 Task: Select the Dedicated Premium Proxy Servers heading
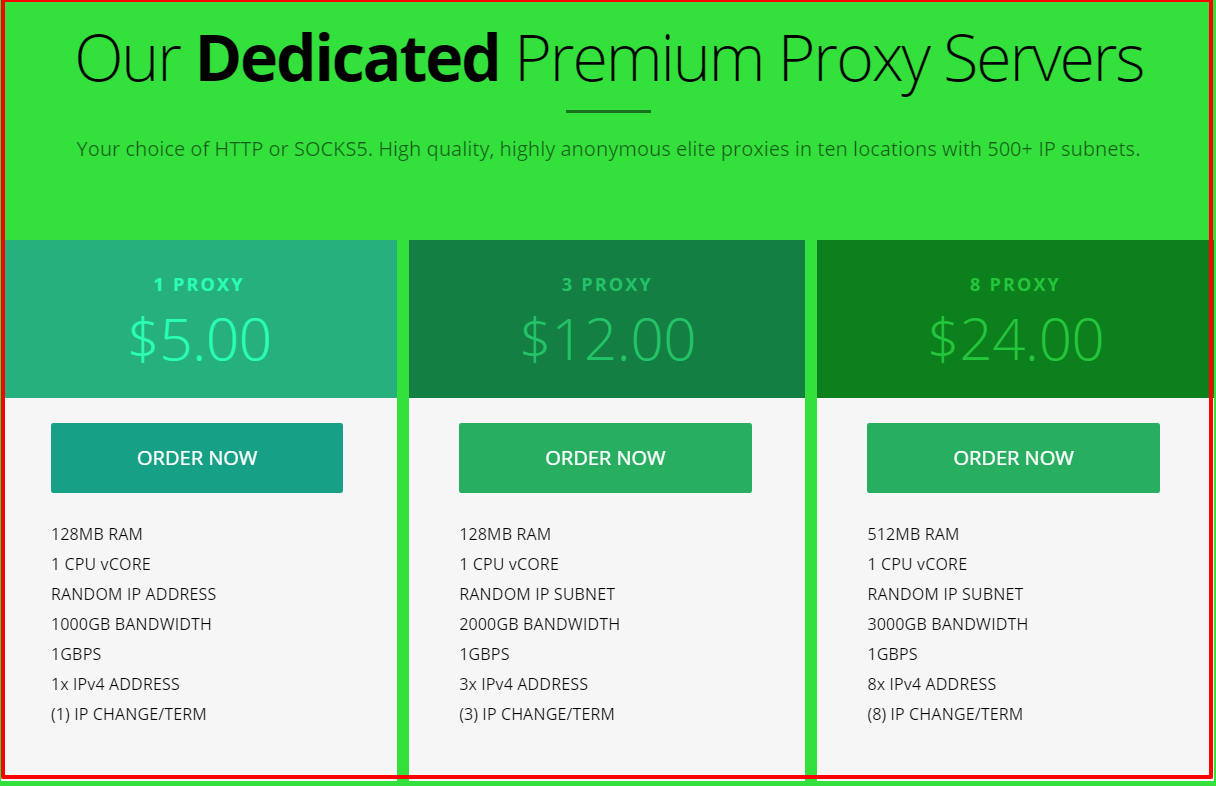pyautogui.click(x=608, y=58)
